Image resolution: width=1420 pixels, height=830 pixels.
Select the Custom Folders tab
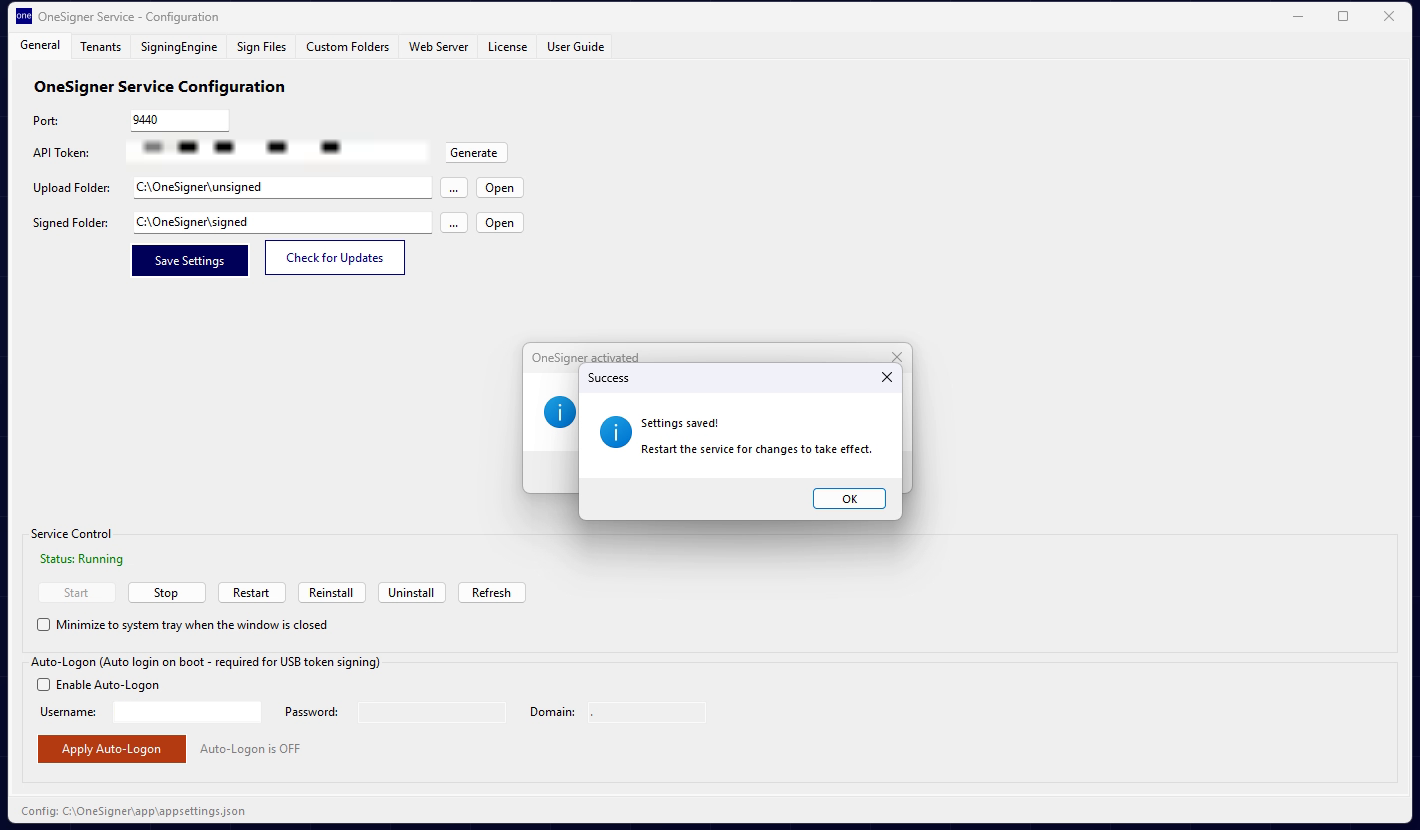point(347,46)
